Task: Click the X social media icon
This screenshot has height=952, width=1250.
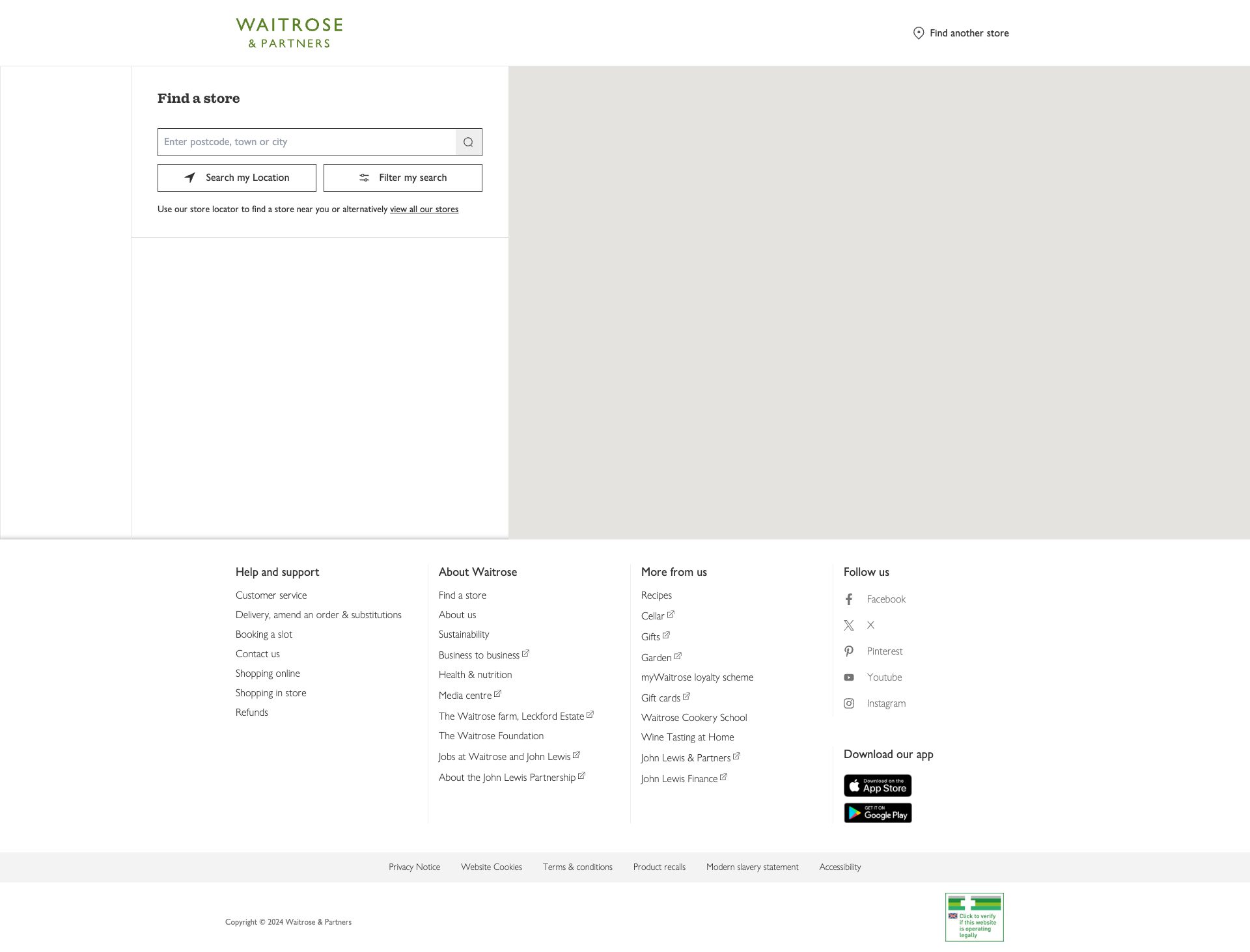Action: (x=849, y=625)
